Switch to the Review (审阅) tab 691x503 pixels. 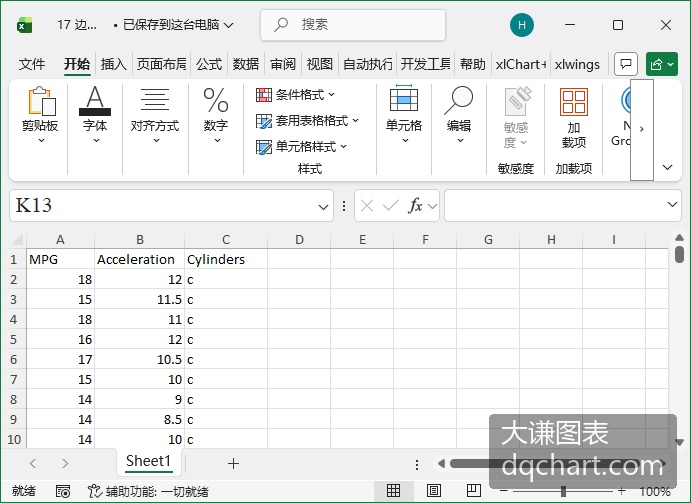tap(283, 64)
